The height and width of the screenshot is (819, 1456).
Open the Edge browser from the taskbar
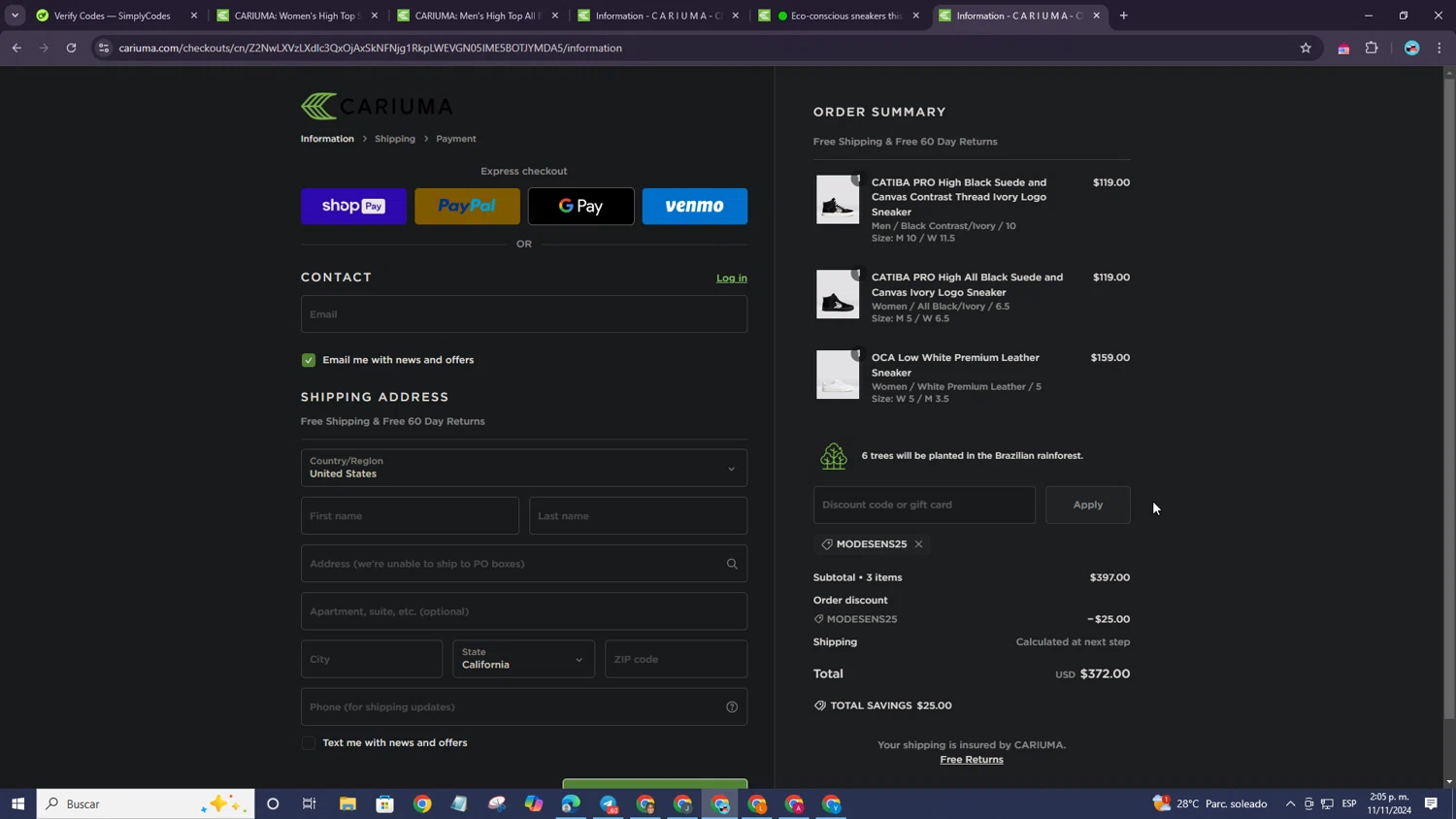click(571, 803)
